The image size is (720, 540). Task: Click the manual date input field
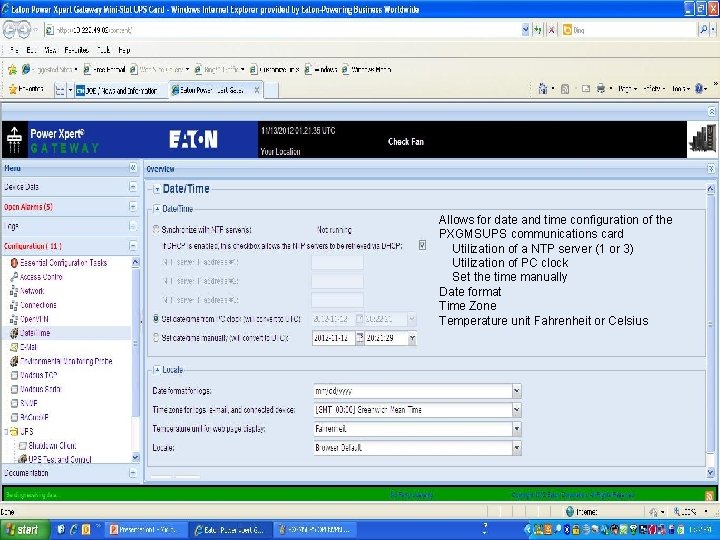pyautogui.click(x=334, y=338)
